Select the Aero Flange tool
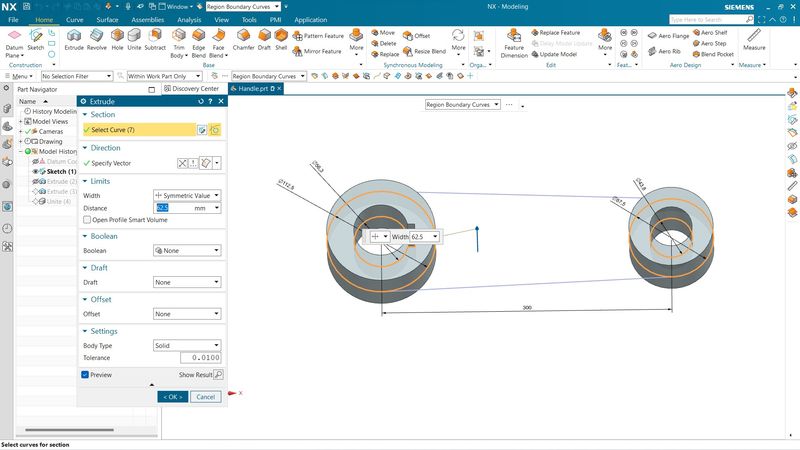 tap(668, 36)
